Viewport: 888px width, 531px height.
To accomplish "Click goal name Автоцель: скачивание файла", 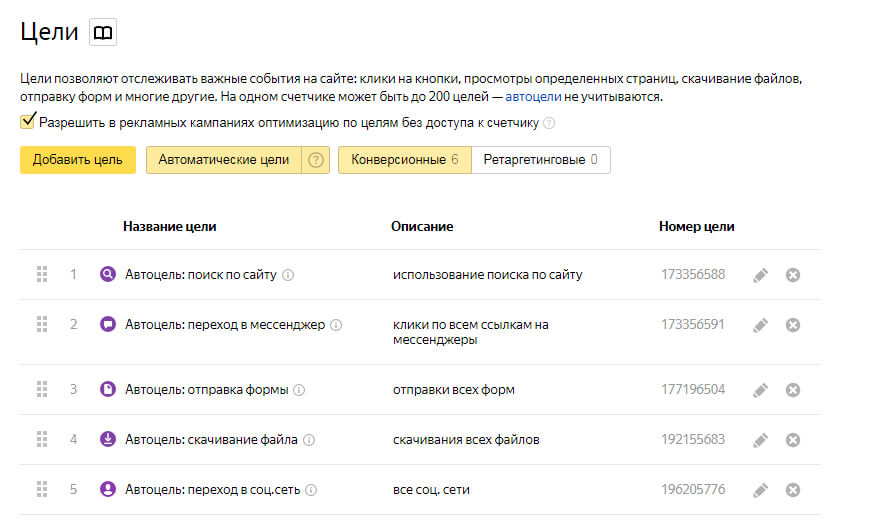I will [211, 440].
